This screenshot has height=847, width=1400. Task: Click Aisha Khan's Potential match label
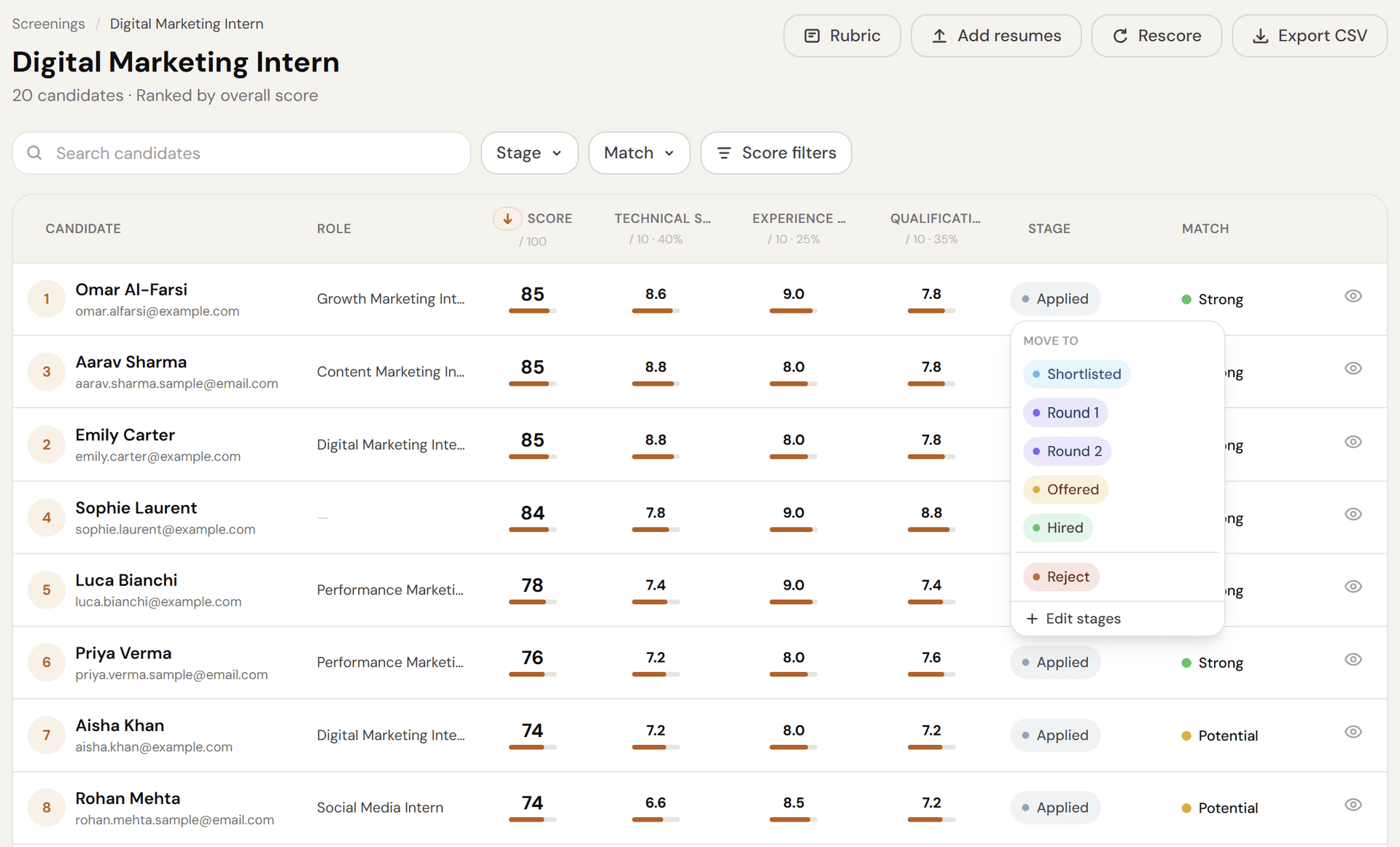1228,735
